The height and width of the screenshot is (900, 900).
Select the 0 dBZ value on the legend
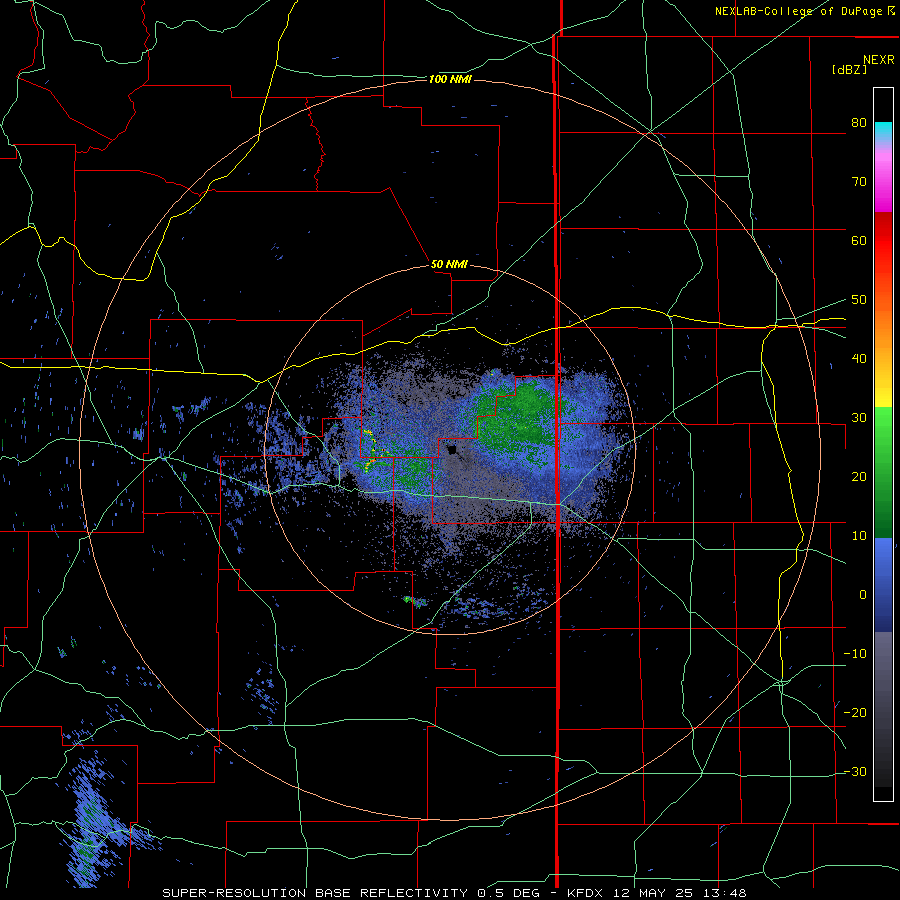click(x=863, y=595)
